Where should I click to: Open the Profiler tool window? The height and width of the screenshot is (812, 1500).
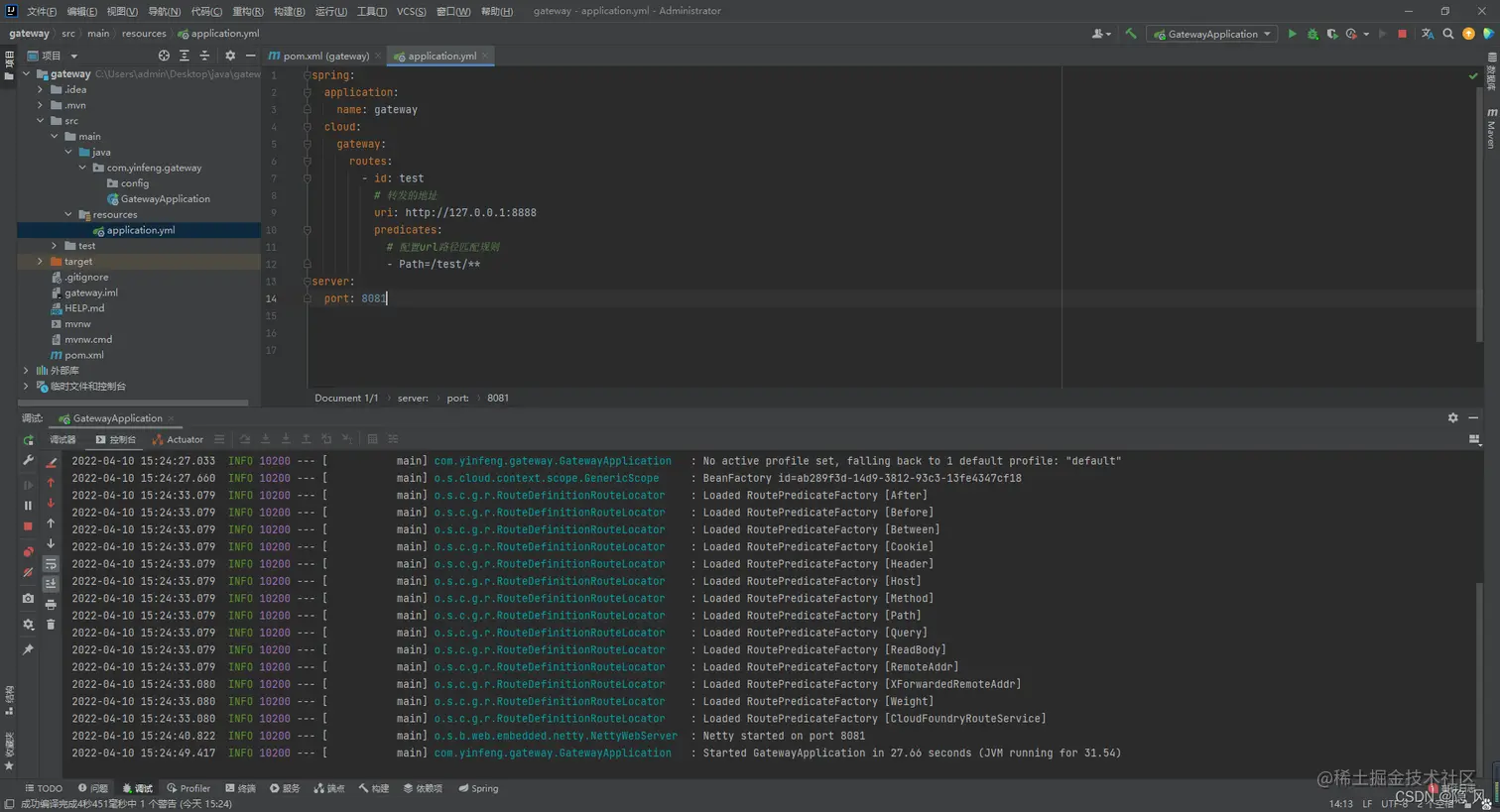coord(188,788)
